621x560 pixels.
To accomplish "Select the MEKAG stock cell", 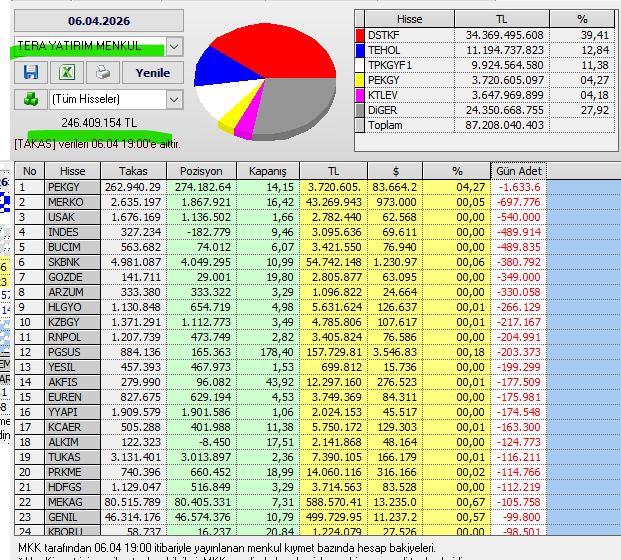I will pyautogui.click(x=72, y=503).
